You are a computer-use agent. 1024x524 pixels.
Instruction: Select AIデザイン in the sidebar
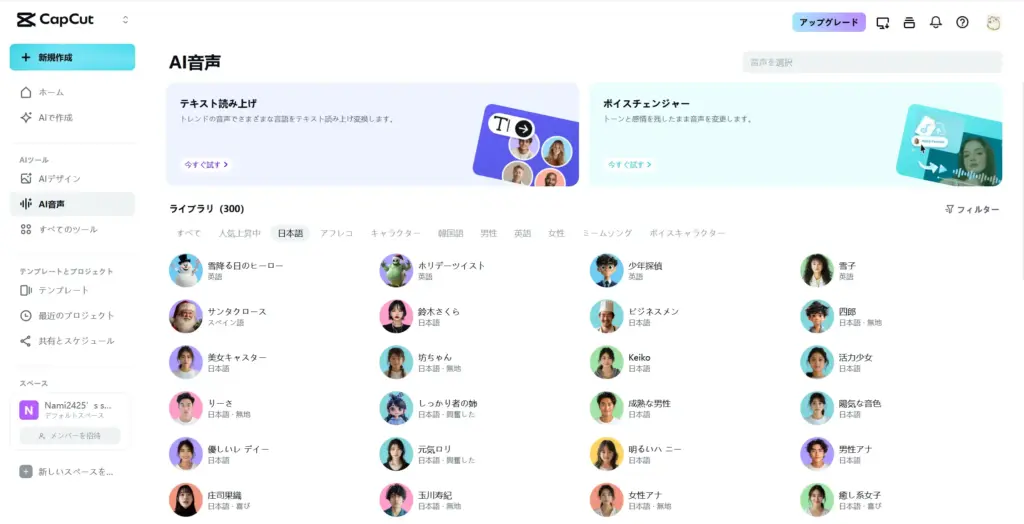coord(59,178)
